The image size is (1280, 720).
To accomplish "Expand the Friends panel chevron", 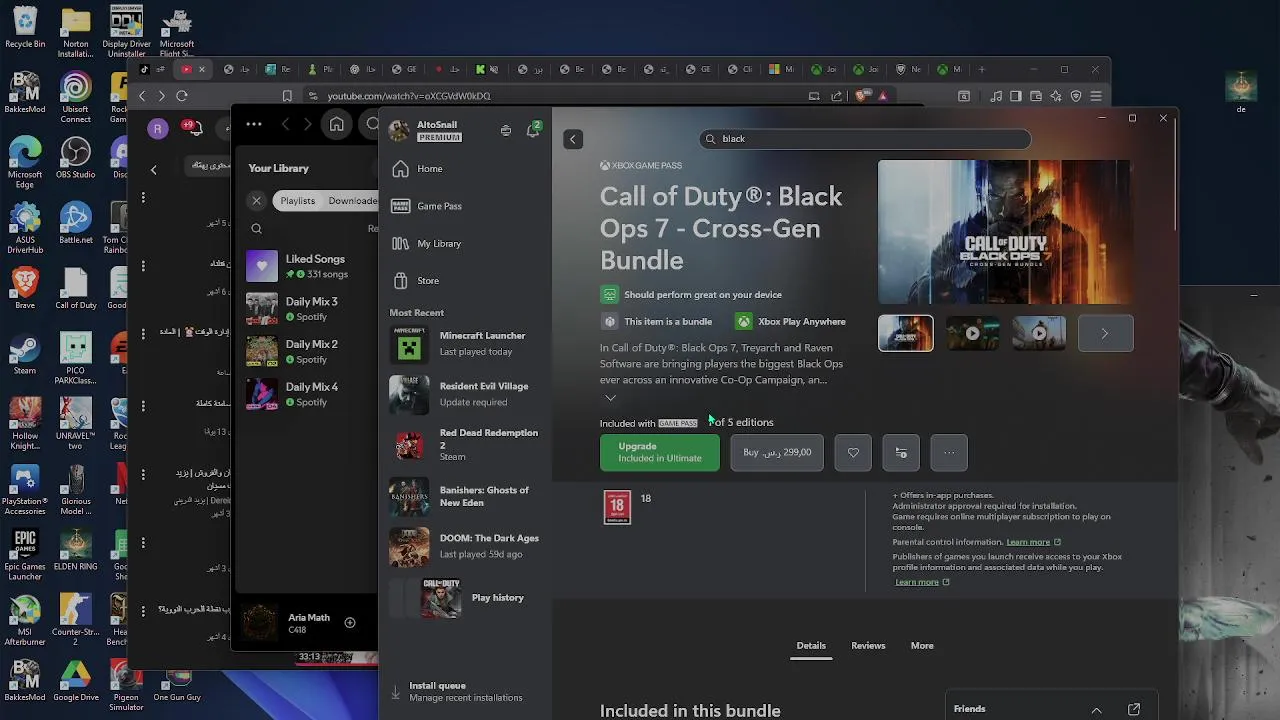I will [x=1096, y=709].
